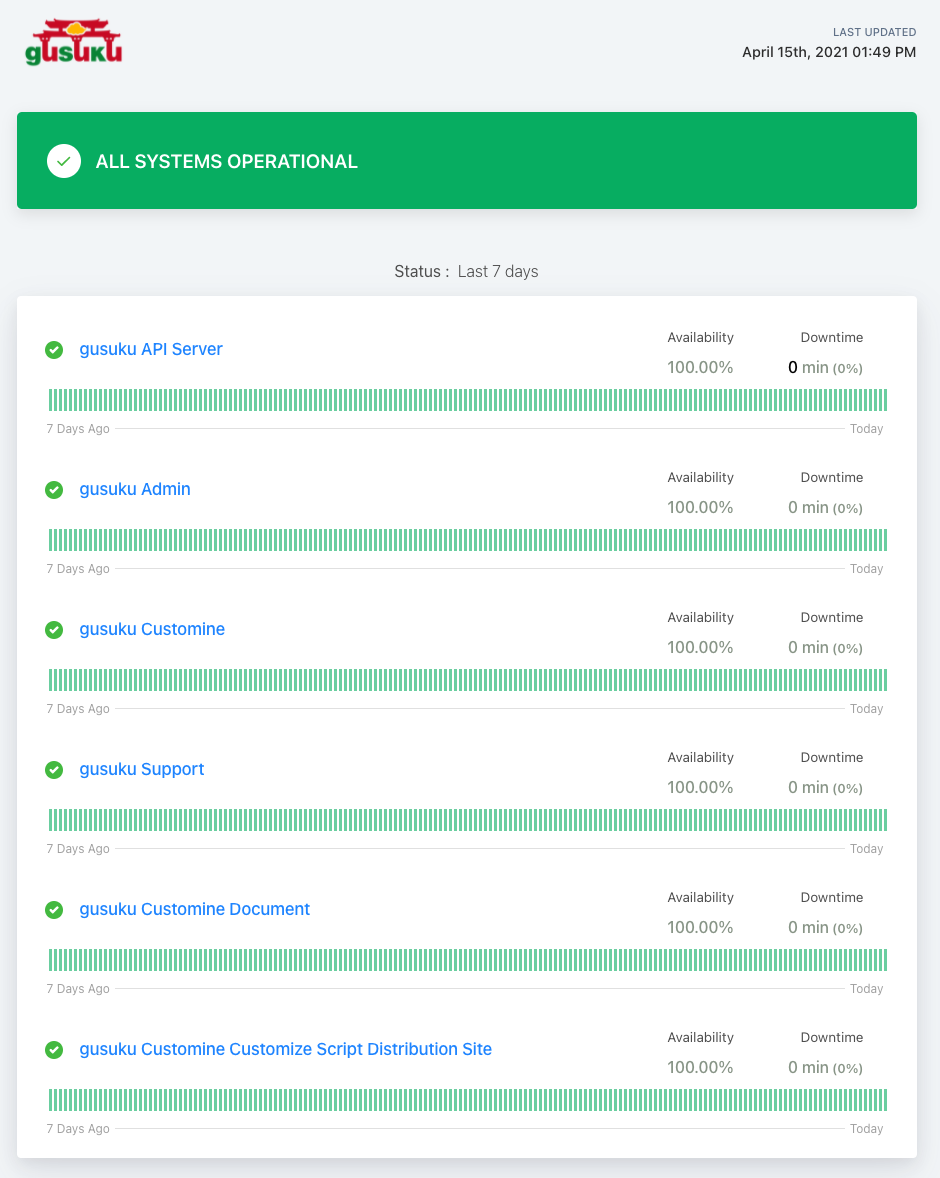Open the gusuku Admin link

(x=135, y=489)
